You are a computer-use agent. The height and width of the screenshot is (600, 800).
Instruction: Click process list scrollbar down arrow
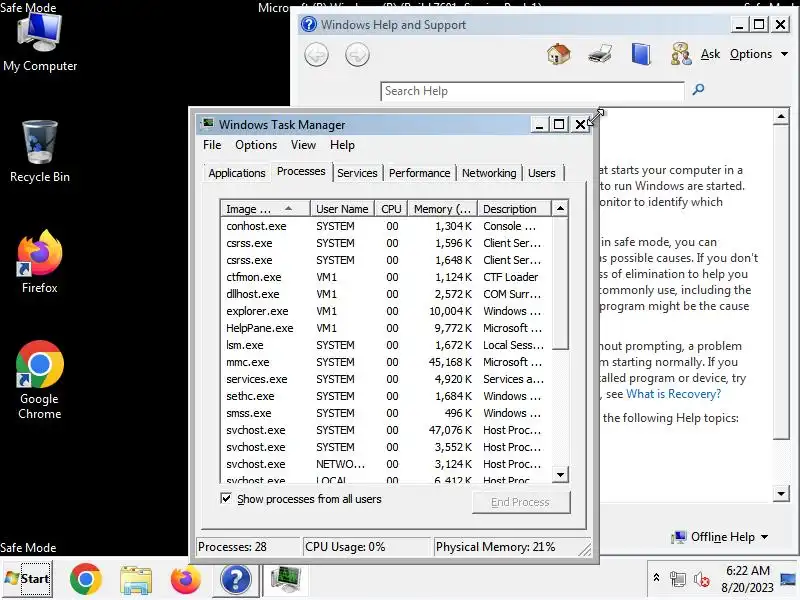(x=560, y=474)
